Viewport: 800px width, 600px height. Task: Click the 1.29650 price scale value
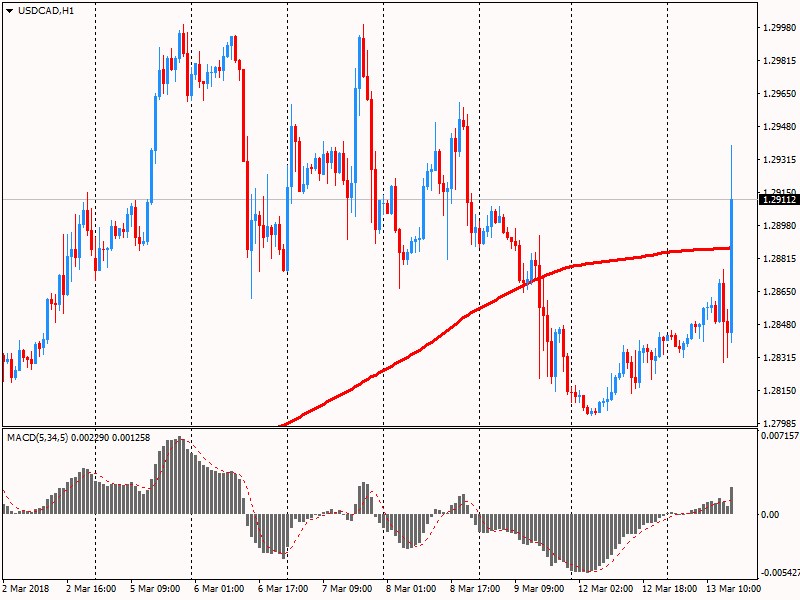pyautogui.click(x=779, y=94)
